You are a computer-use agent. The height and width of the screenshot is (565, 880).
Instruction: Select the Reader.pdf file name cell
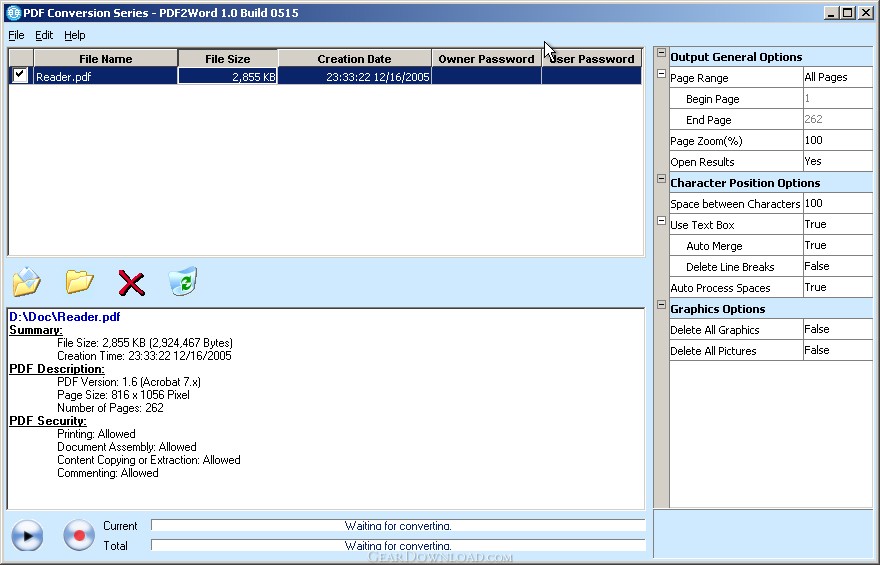point(106,76)
